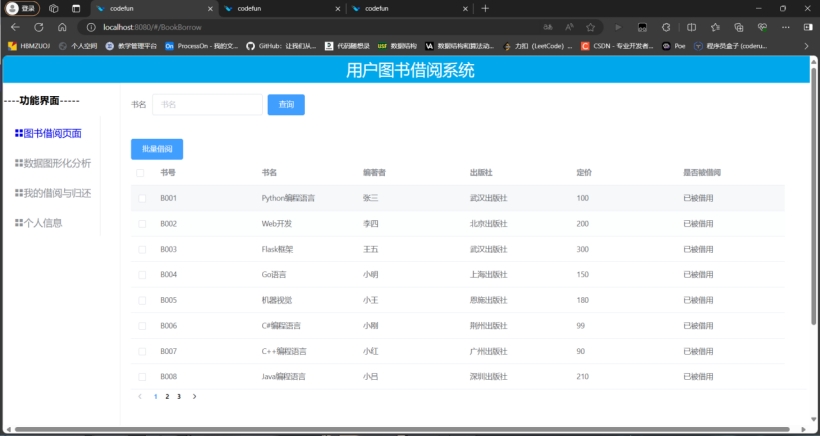Click the 查询 search button
The image size is (821, 436).
click(286, 104)
